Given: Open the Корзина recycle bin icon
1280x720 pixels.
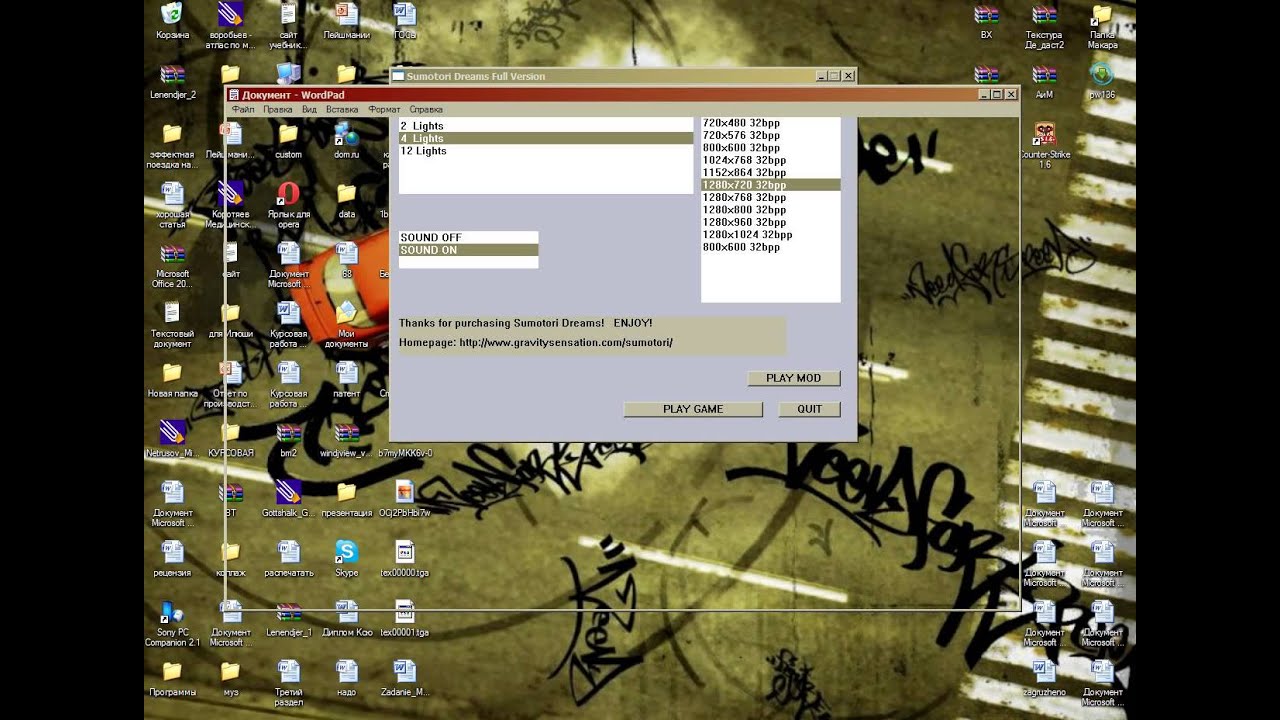Looking at the screenshot, I should (x=172, y=14).
